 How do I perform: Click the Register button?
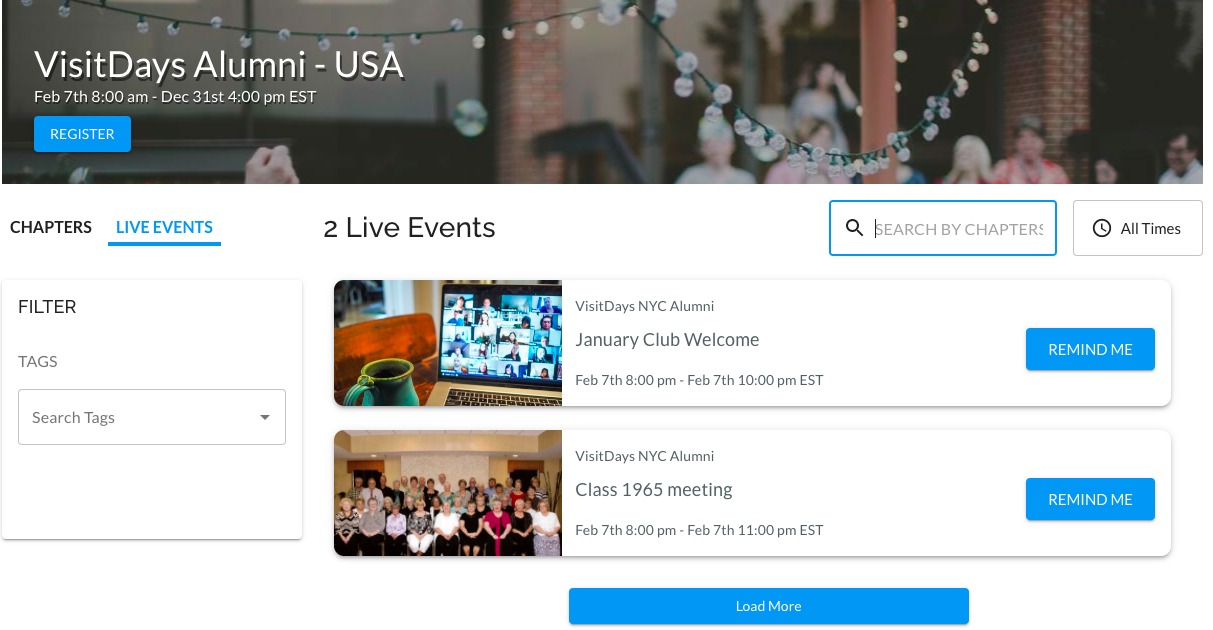82,134
